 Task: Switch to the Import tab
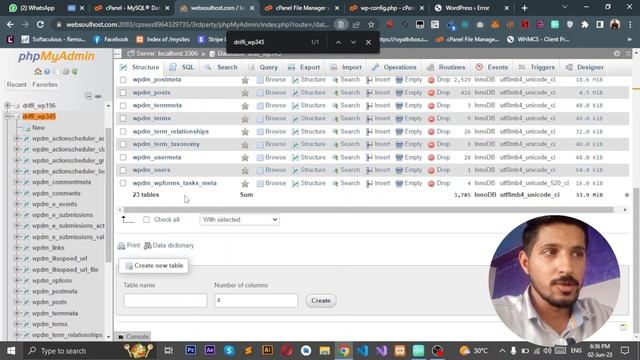(346, 67)
